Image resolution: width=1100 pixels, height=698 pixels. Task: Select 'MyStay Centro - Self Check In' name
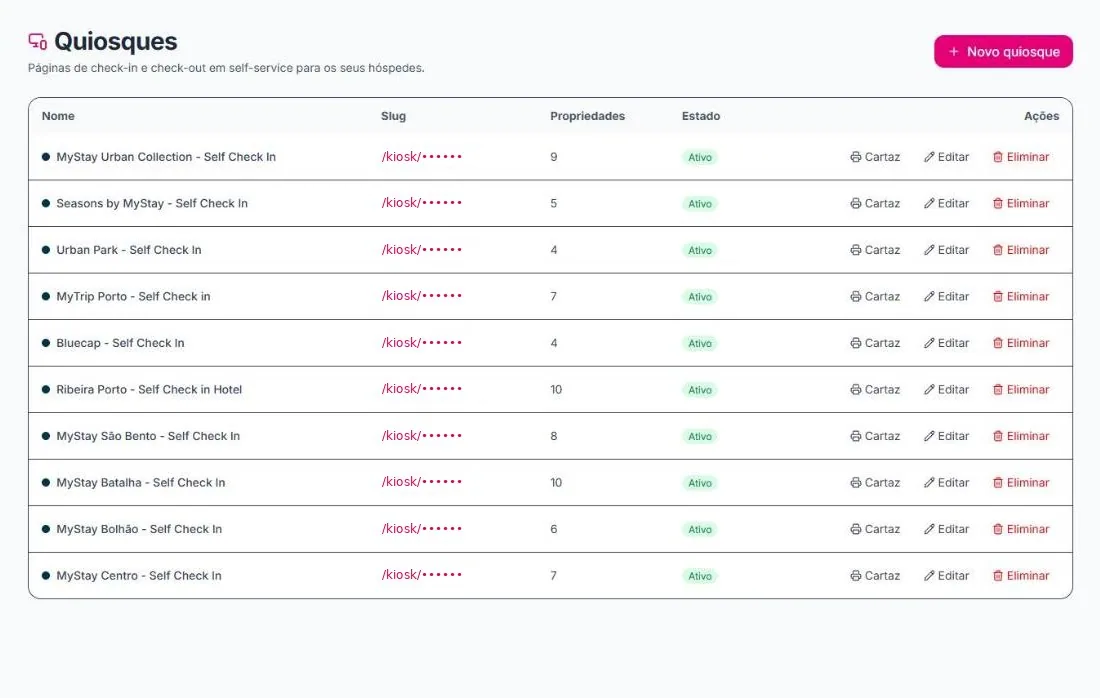[x=139, y=576]
